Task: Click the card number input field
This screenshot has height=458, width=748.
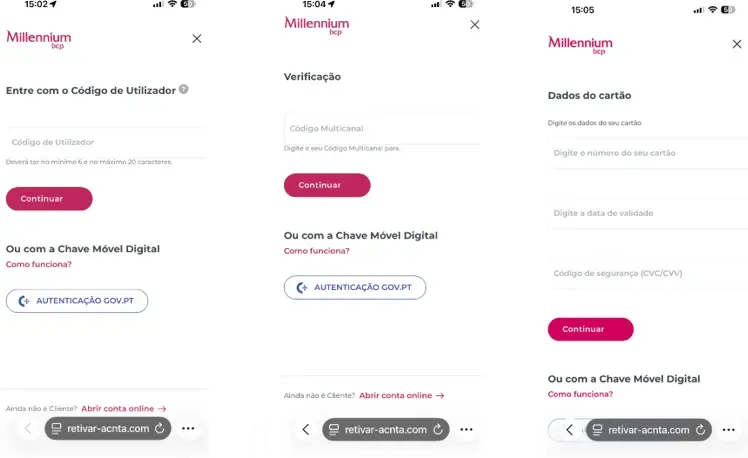Action: tap(647, 153)
